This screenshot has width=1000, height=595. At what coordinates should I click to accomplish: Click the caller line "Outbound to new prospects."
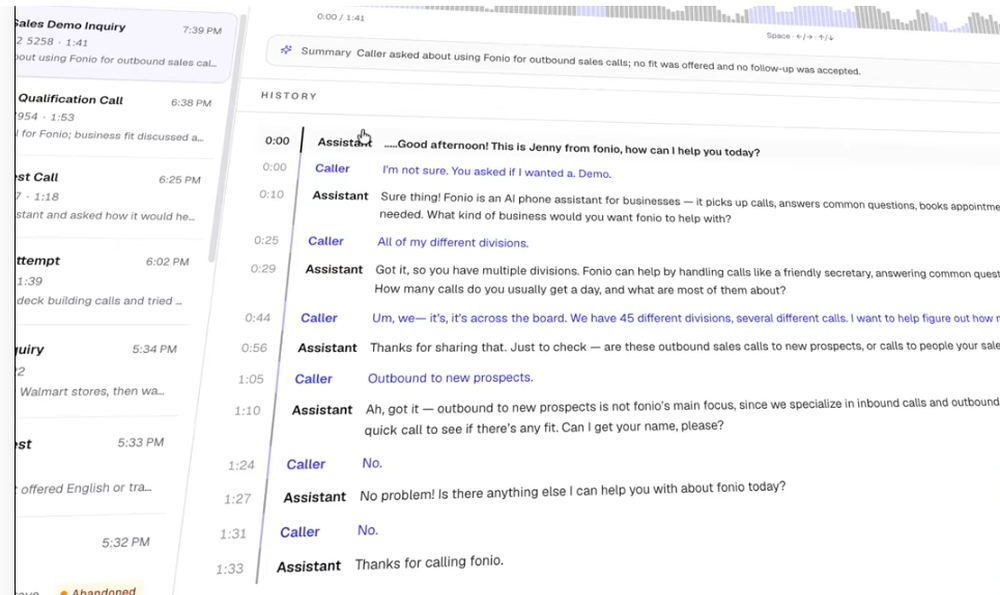450,378
